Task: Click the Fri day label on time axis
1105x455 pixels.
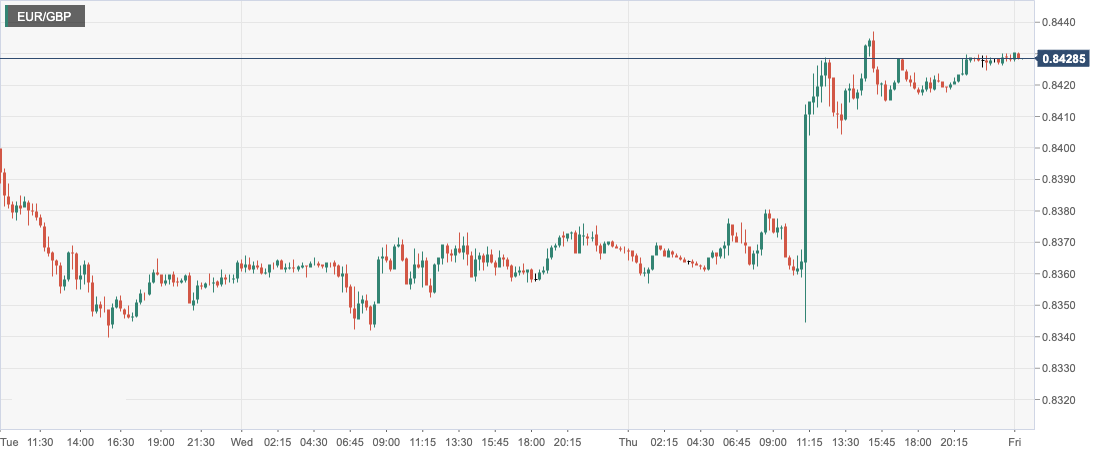Action: pyautogui.click(x=1015, y=442)
